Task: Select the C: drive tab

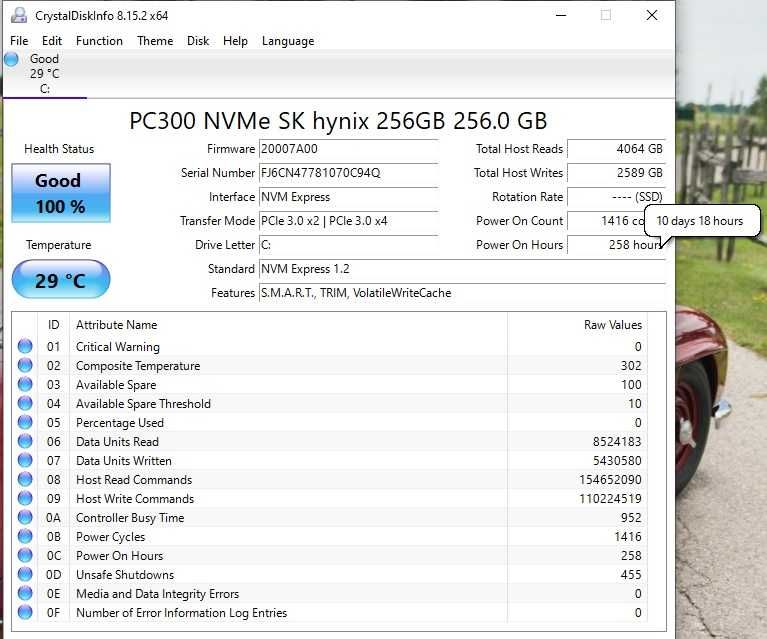Action: tap(45, 74)
